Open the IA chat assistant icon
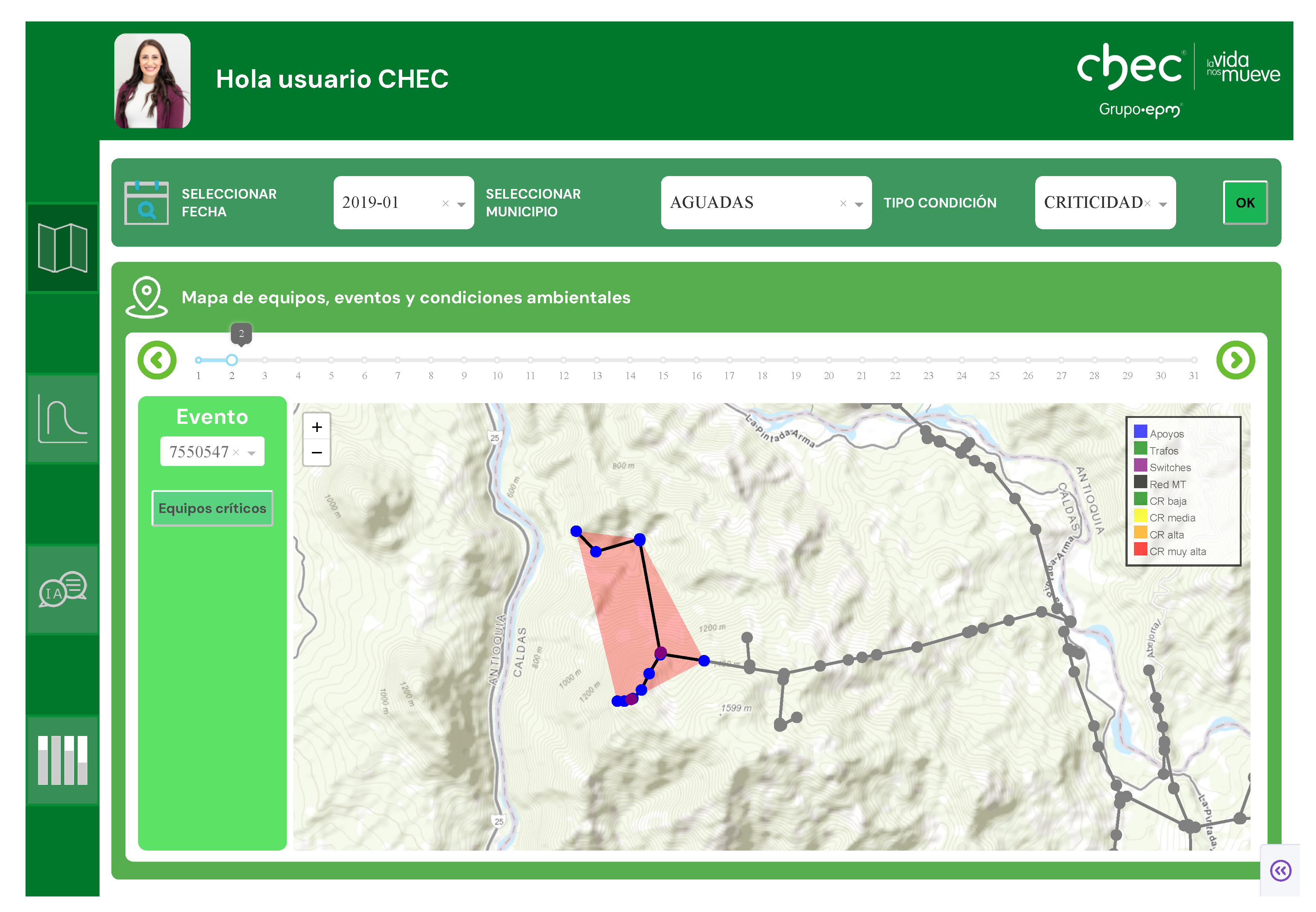 [62, 589]
